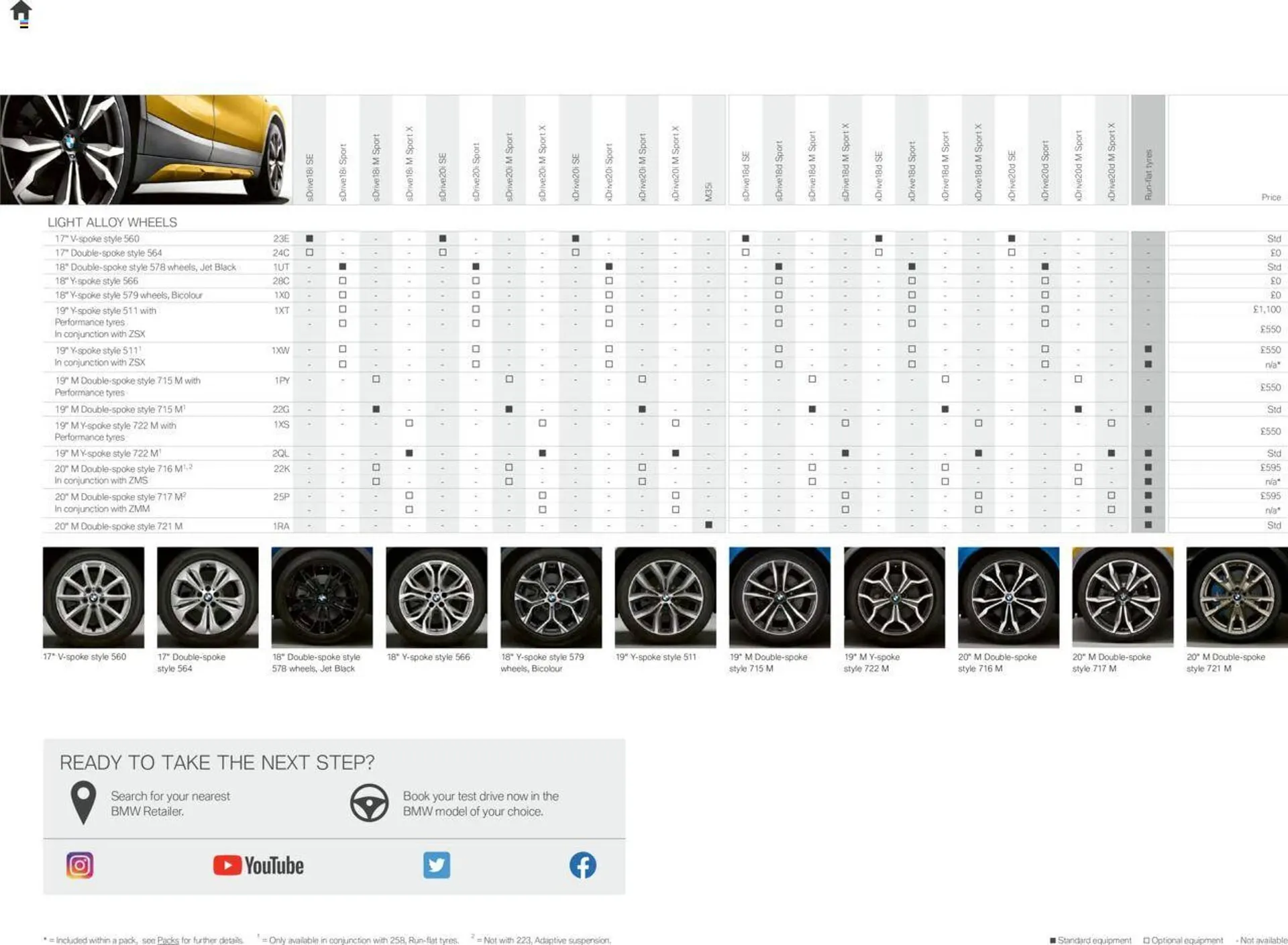
Task: Open the Packs link in the footnote
Action: click(166, 940)
